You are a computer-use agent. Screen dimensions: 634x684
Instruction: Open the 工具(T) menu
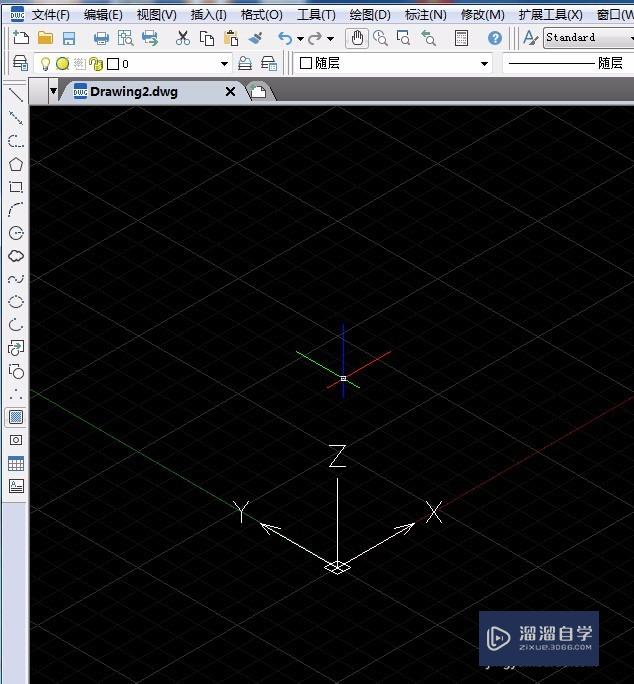316,15
